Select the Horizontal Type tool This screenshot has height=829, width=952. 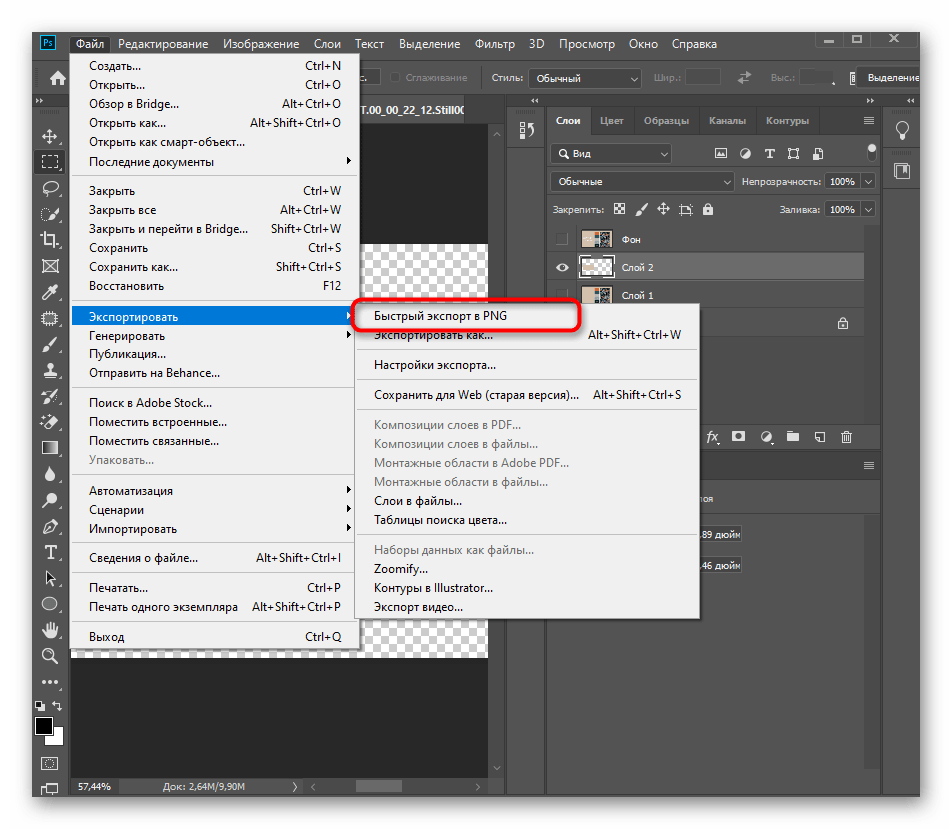[x=51, y=552]
